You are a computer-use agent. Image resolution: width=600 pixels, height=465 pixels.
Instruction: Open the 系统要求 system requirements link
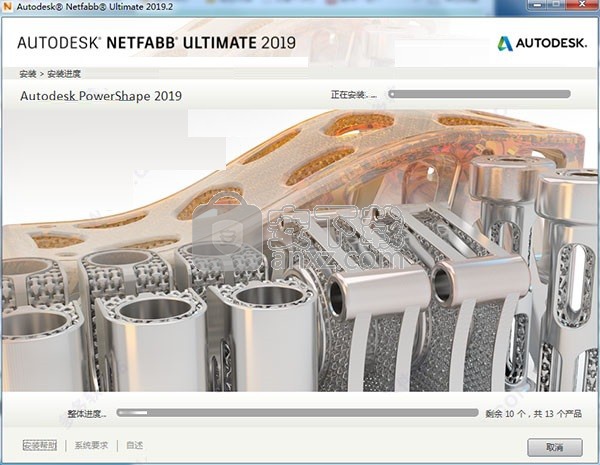click(x=91, y=445)
